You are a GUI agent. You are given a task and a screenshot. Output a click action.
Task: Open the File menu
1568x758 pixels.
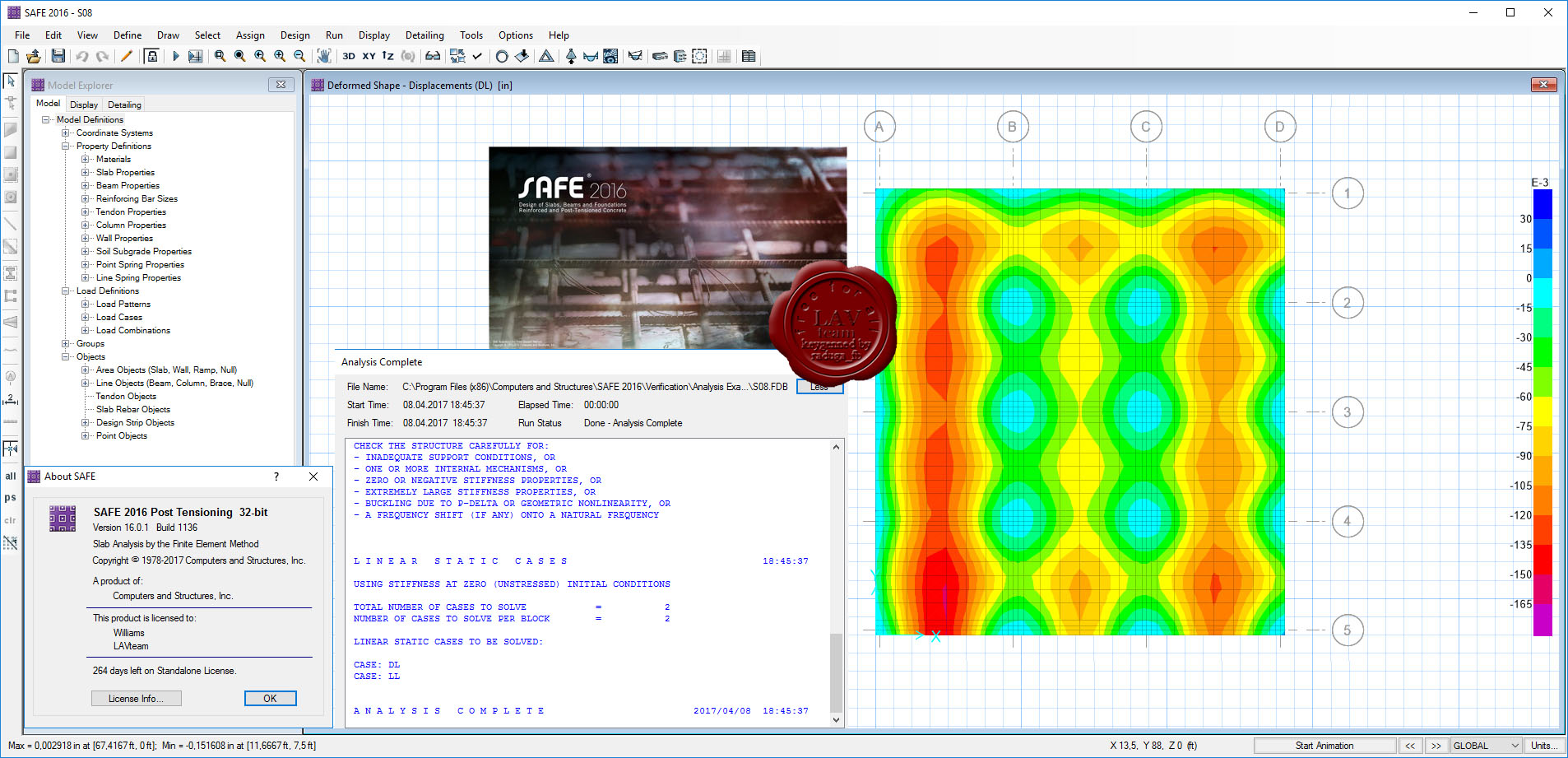click(22, 35)
